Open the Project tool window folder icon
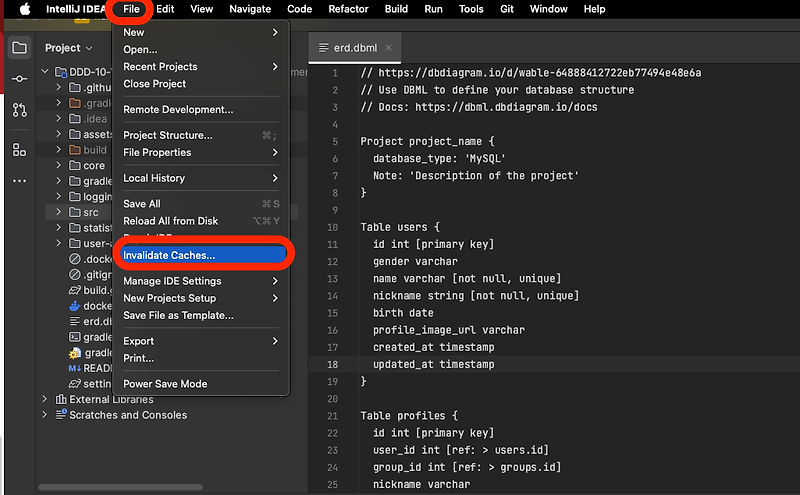Image resolution: width=800 pixels, height=495 pixels. pyautogui.click(x=19, y=47)
